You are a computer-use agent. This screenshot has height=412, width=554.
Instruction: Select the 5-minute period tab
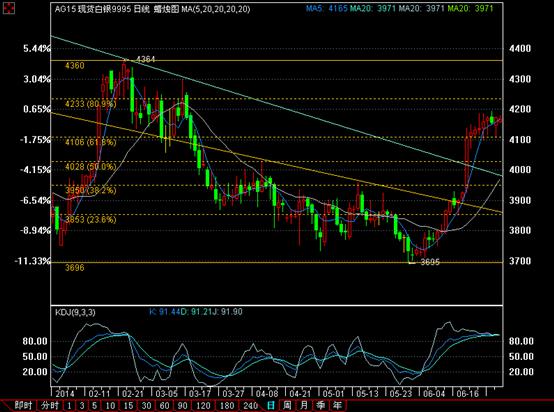(95, 405)
